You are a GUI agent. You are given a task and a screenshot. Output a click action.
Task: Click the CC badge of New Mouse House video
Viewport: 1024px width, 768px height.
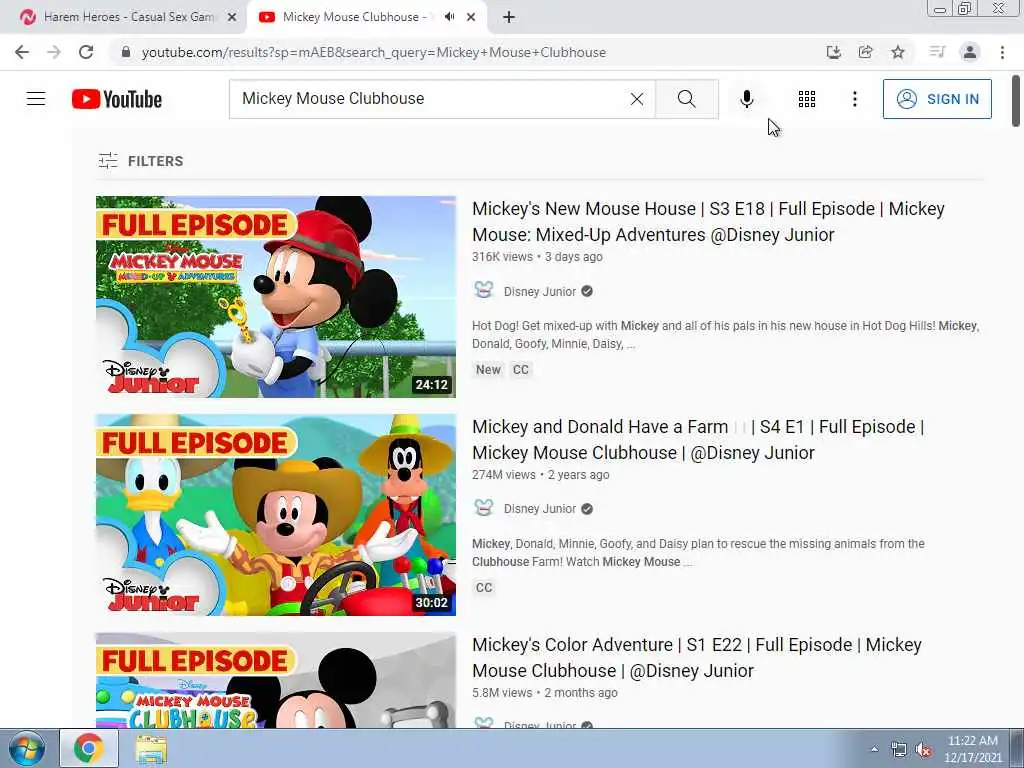[x=520, y=370]
